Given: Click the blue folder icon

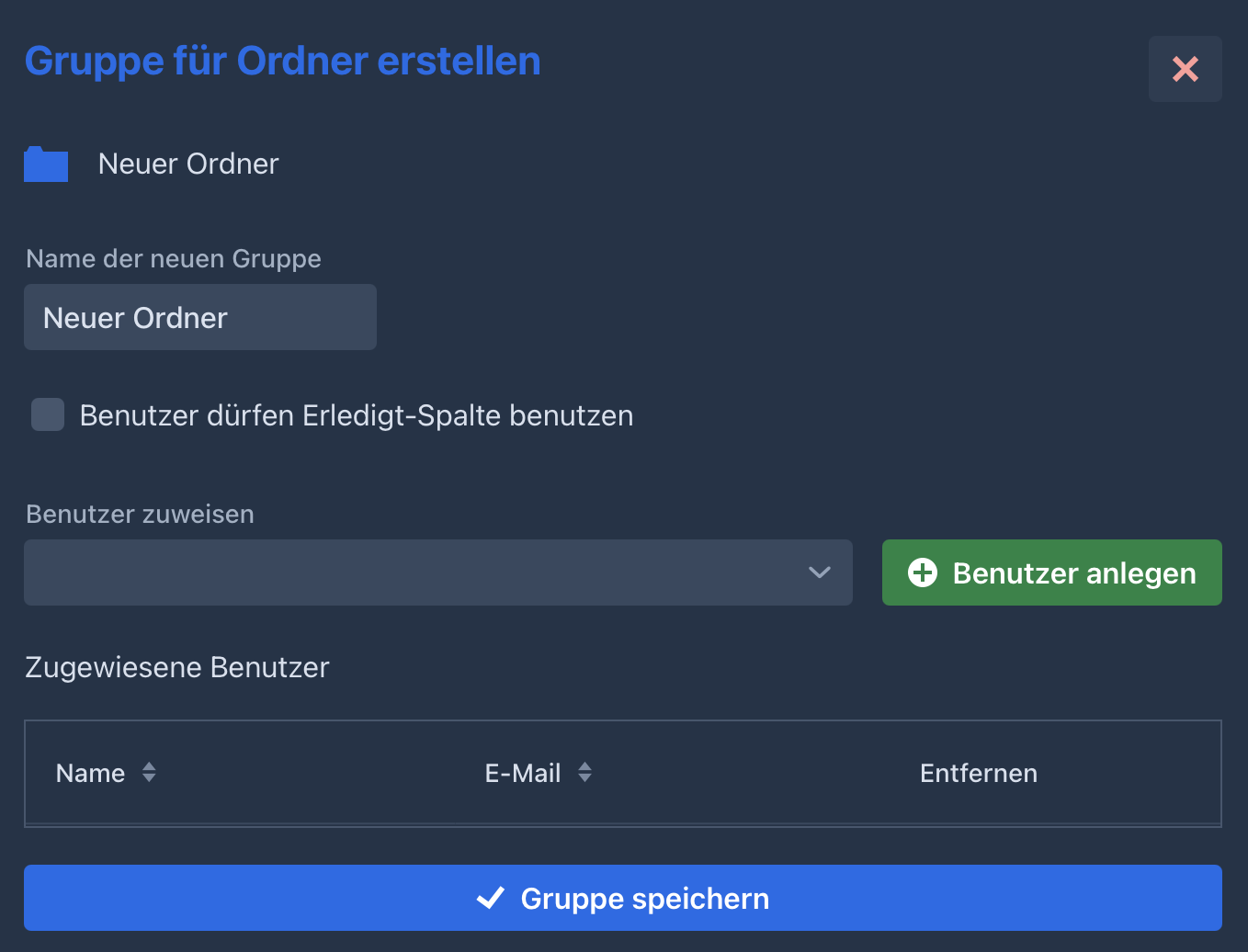Looking at the screenshot, I should 46,164.
